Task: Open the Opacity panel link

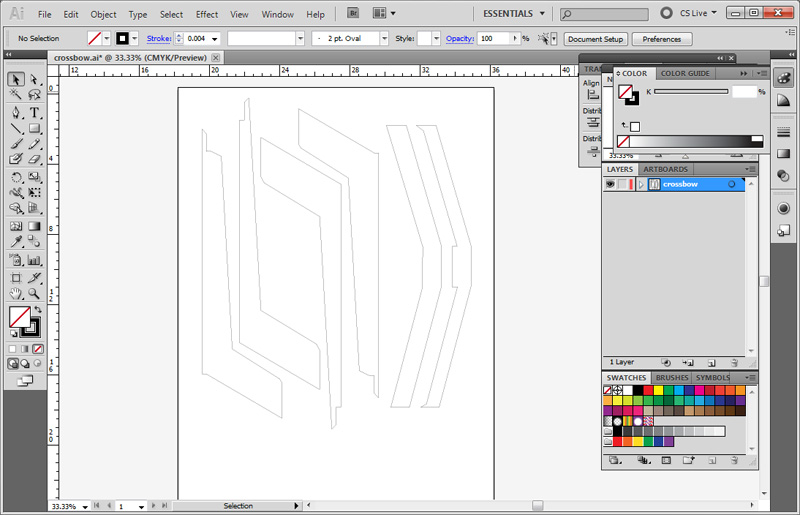Action: pyautogui.click(x=460, y=38)
